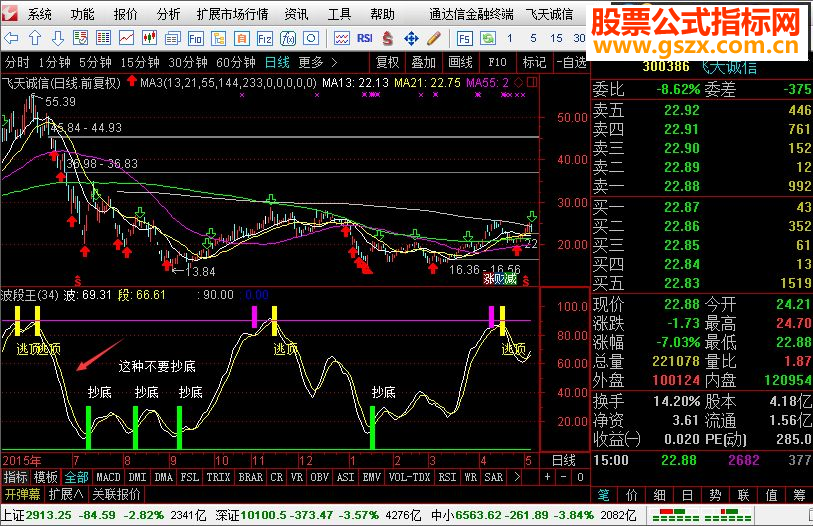Open the 系统 menu
813x526 pixels.
(39, 14)
